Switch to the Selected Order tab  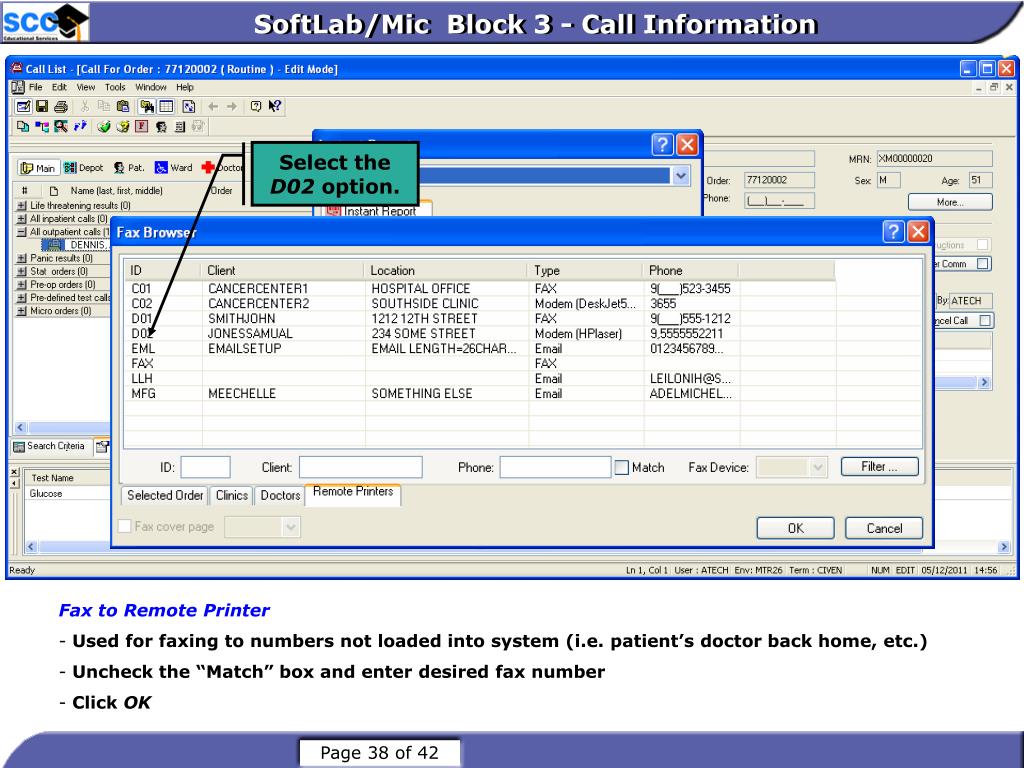(x=165, y=496)
